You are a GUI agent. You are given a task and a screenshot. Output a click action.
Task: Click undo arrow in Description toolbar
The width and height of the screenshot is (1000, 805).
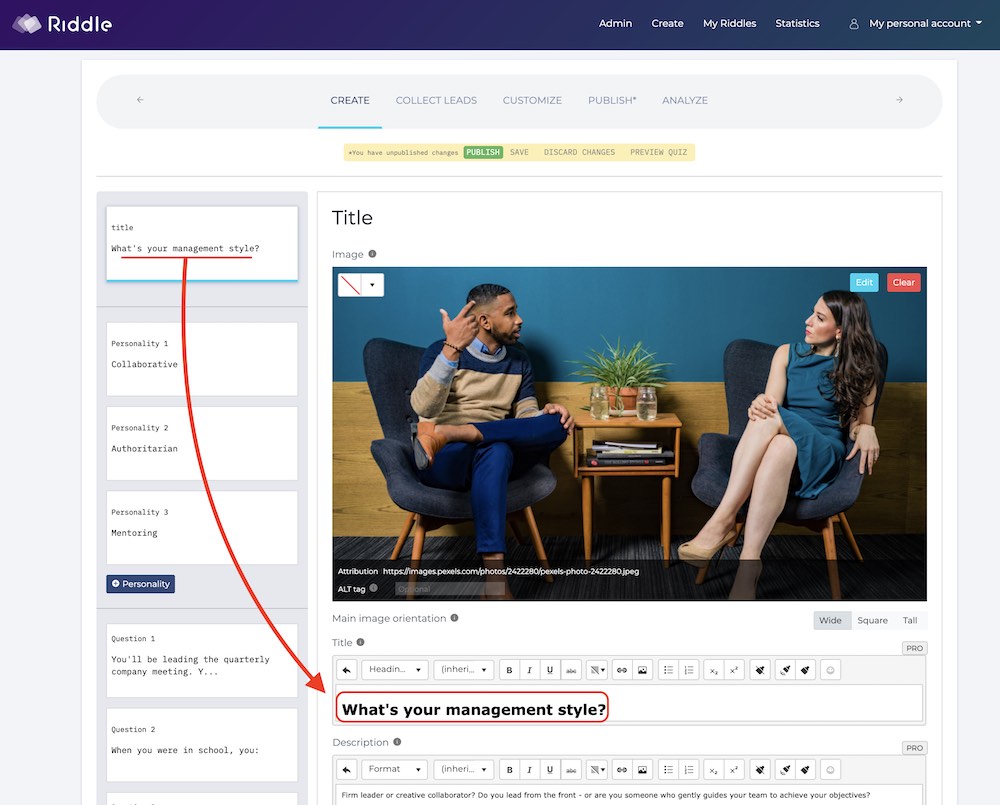tap(346, 769)
